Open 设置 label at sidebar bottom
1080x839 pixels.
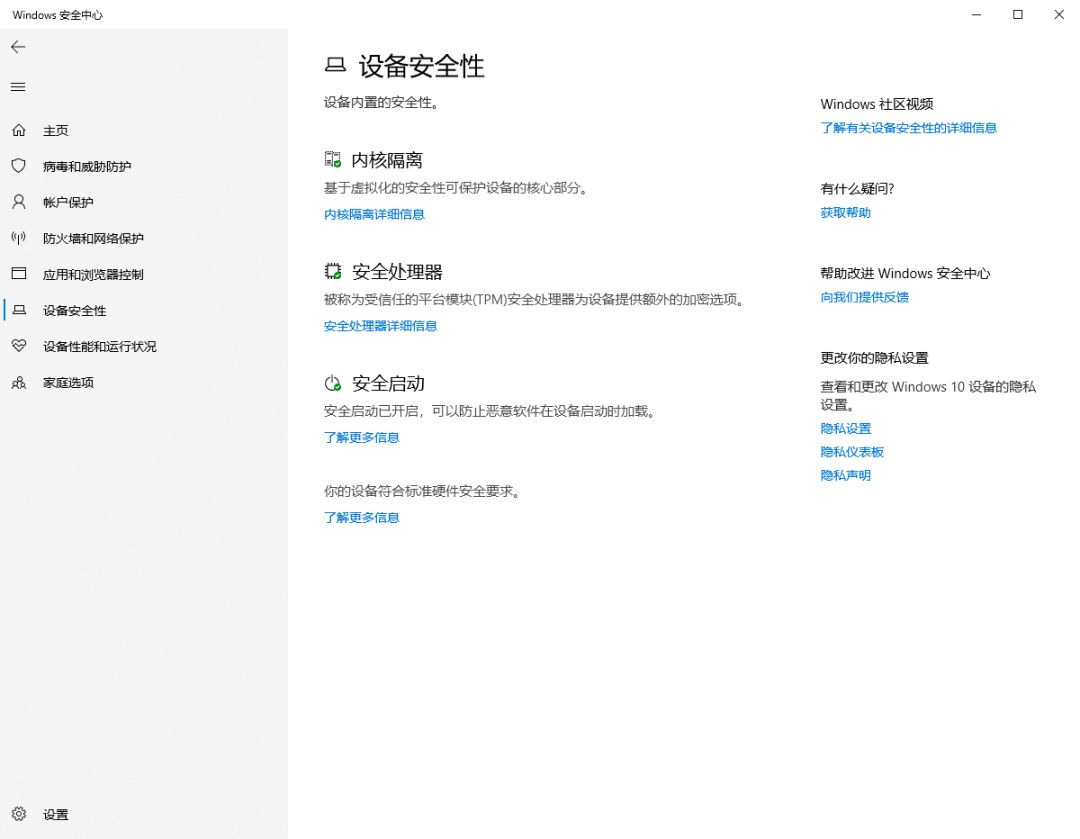click(x=56, y=815)
